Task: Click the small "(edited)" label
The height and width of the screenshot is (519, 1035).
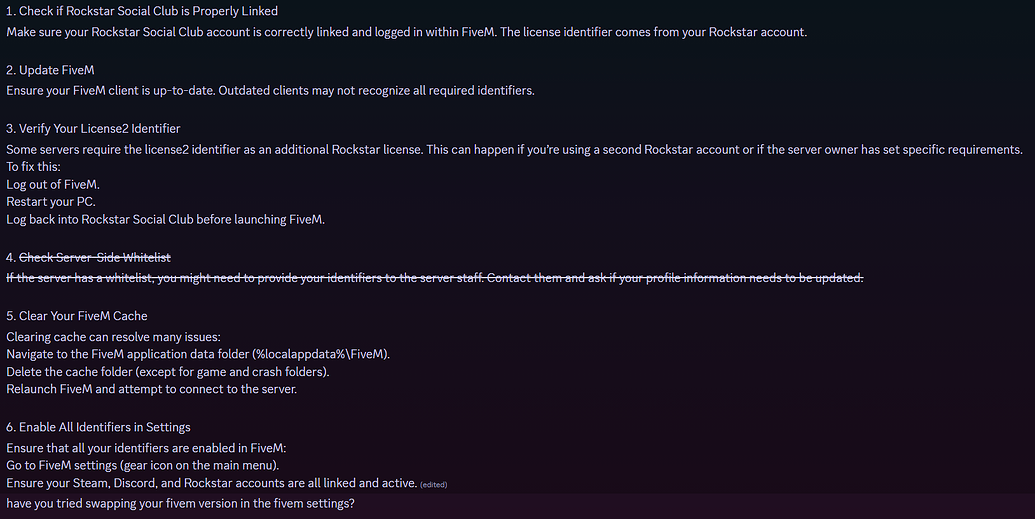Action: [434, 484]
